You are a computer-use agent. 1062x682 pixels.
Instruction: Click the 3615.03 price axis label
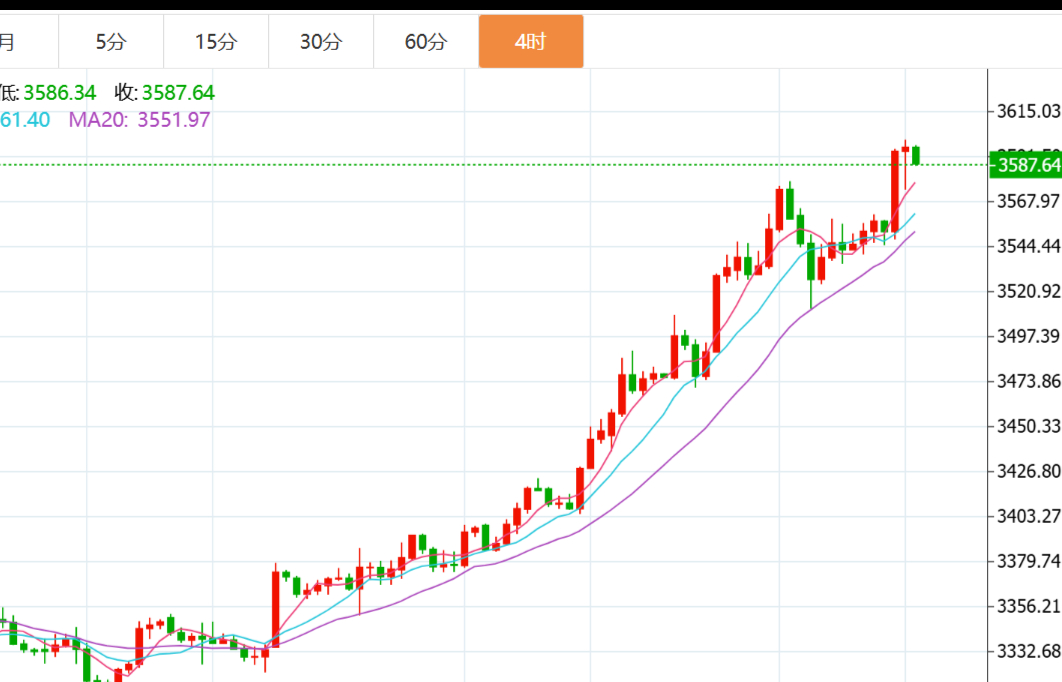tap(1028, 111)
